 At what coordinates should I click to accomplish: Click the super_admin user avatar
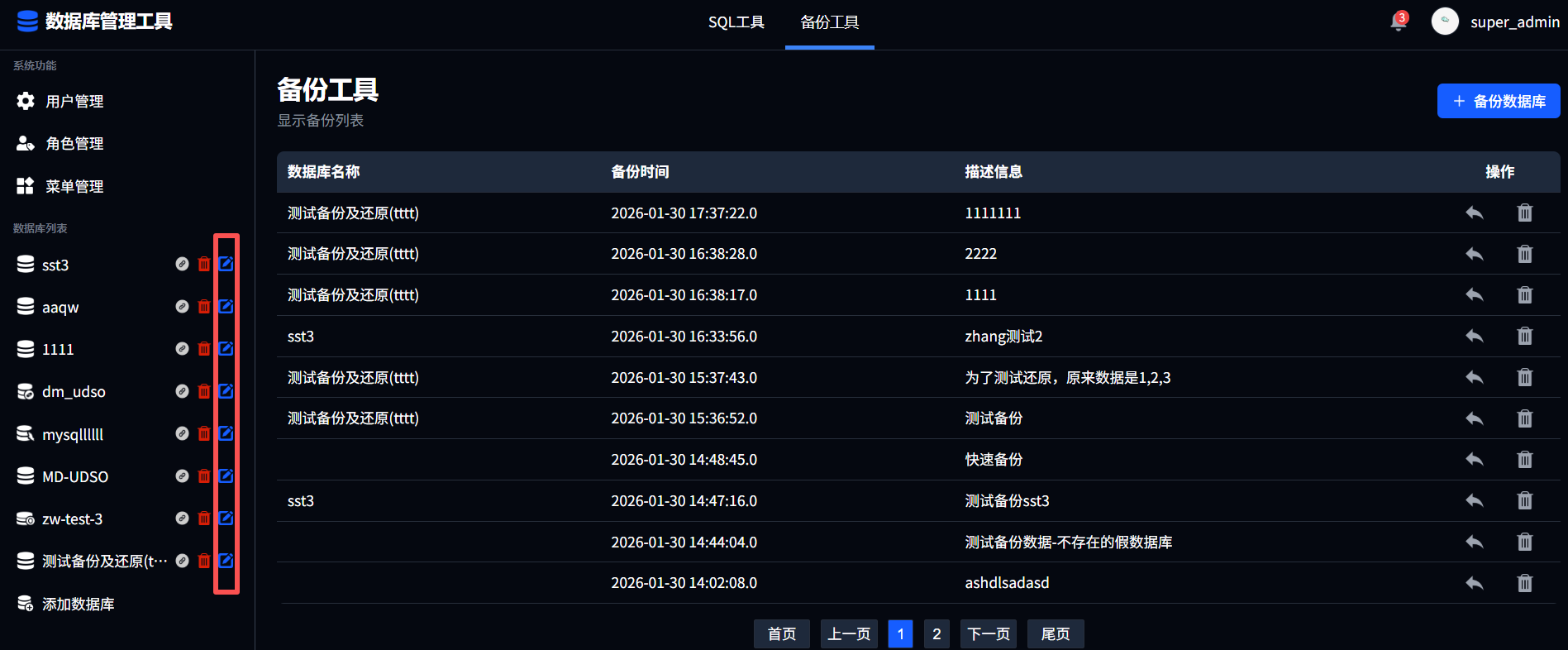pos(1445,22)
